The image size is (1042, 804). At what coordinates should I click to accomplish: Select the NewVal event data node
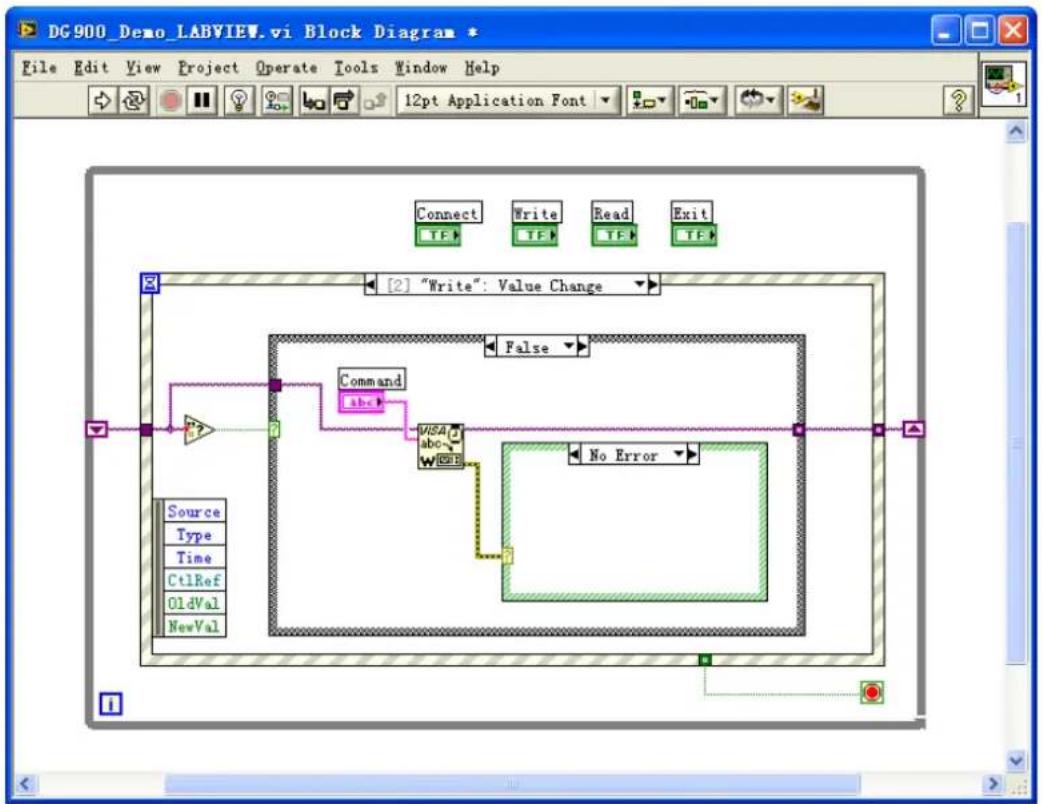click(193, 626)
